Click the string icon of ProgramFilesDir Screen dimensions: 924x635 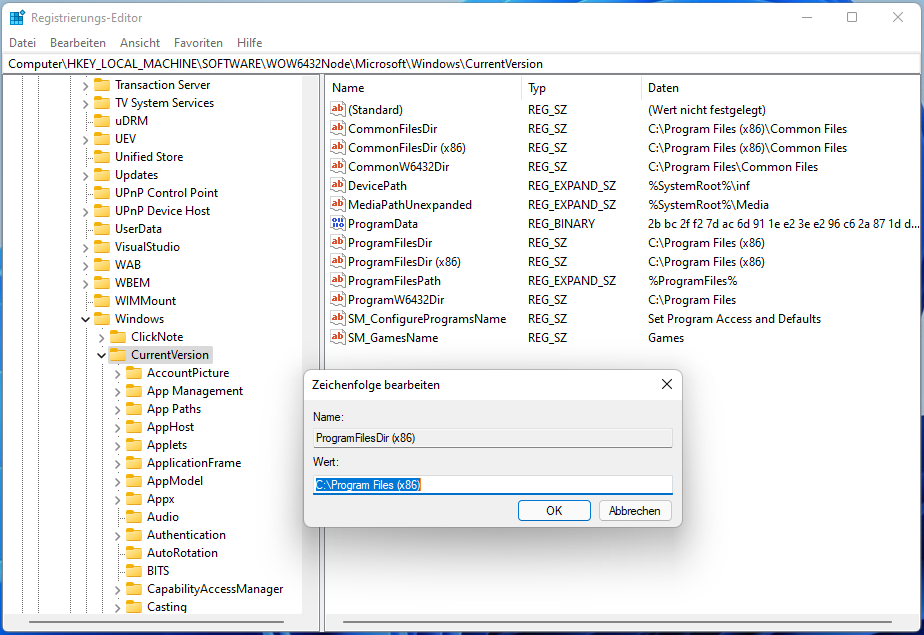tap(338, 242)
